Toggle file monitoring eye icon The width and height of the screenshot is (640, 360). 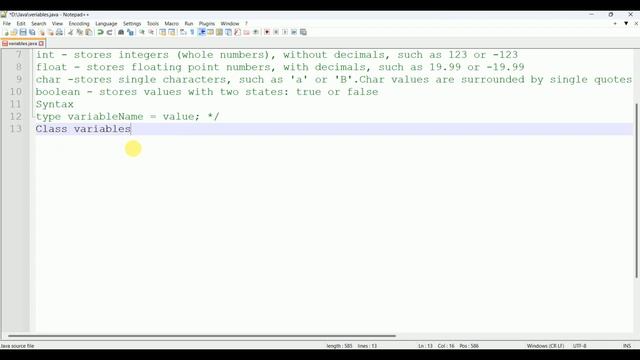(256, 32)
